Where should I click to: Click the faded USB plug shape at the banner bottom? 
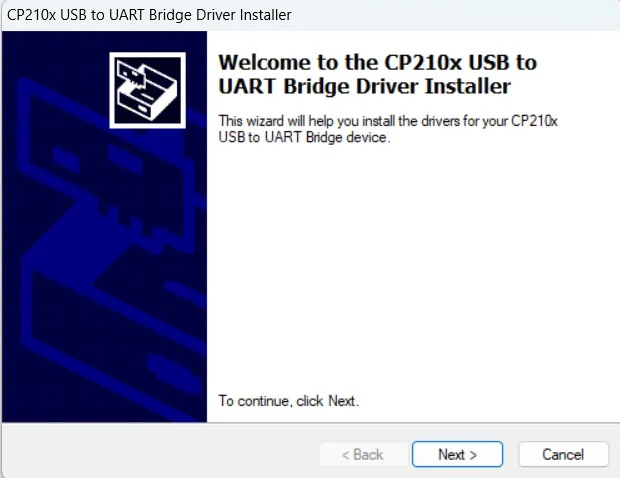tap(174, 370)
